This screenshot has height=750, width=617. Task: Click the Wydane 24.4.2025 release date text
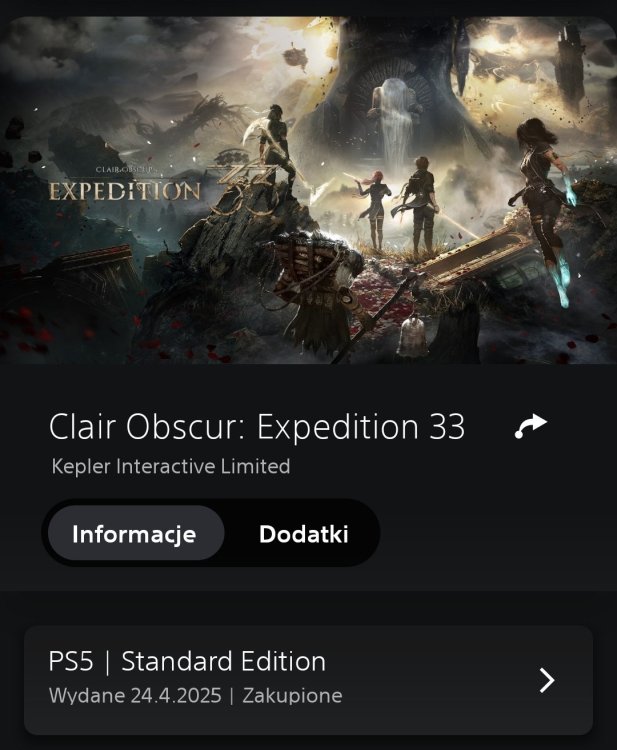[135, 695]
